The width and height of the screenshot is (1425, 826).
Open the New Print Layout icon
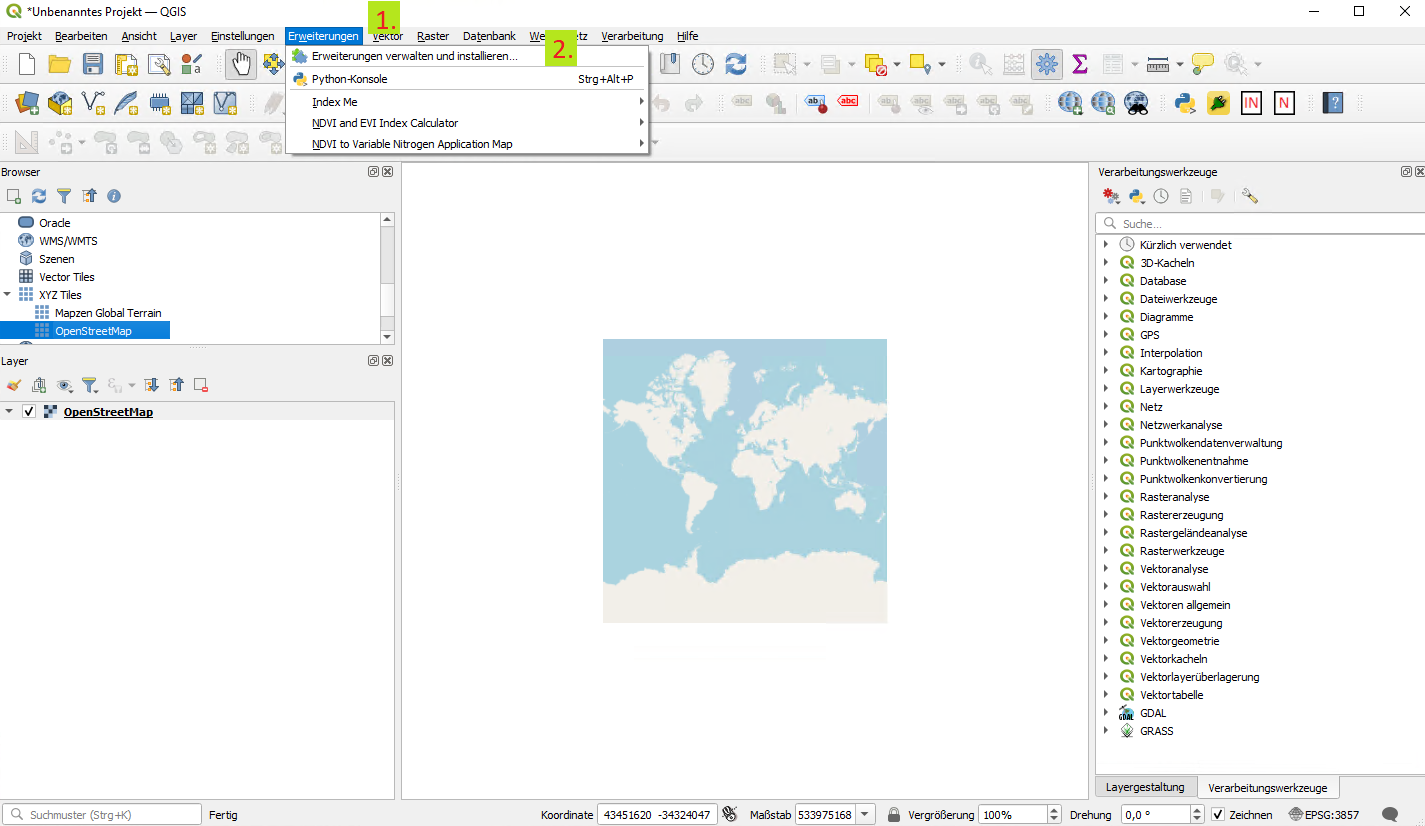click(x=126, y=64)
